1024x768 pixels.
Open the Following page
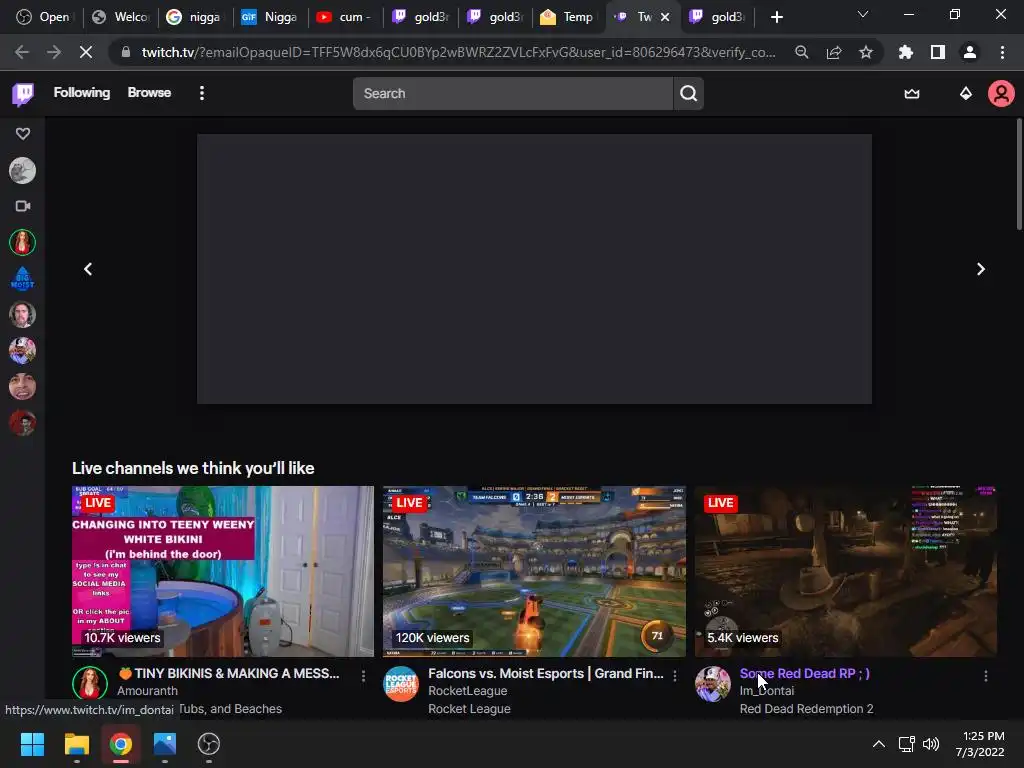pos(82,93)
